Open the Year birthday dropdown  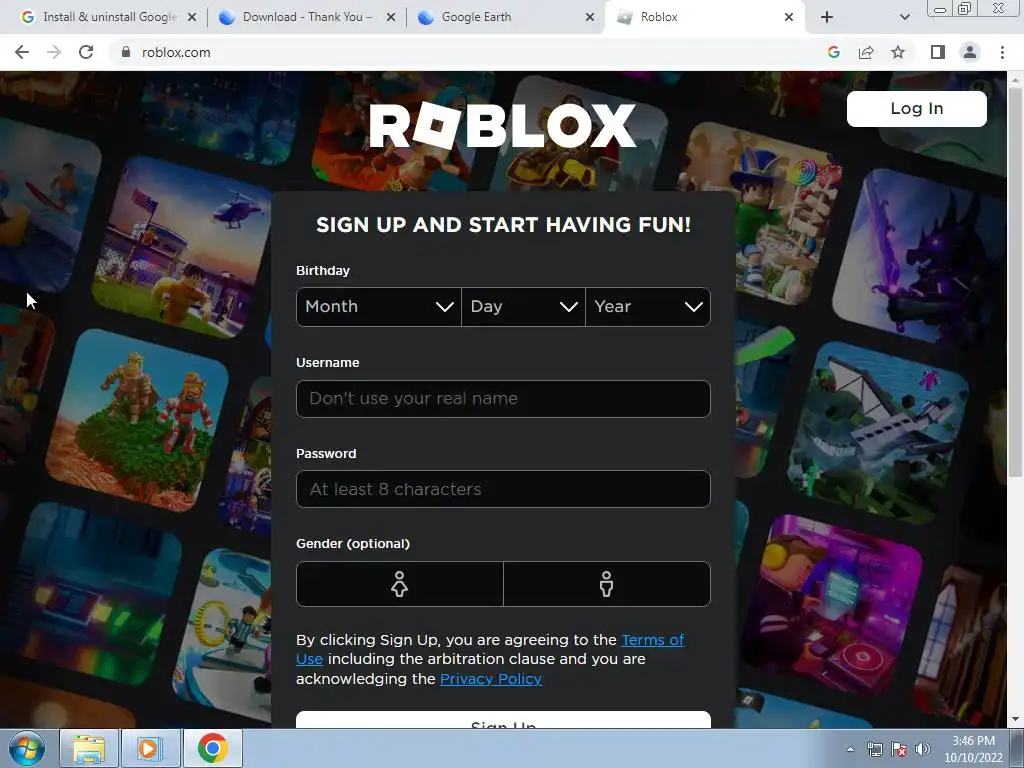point(648,307)
